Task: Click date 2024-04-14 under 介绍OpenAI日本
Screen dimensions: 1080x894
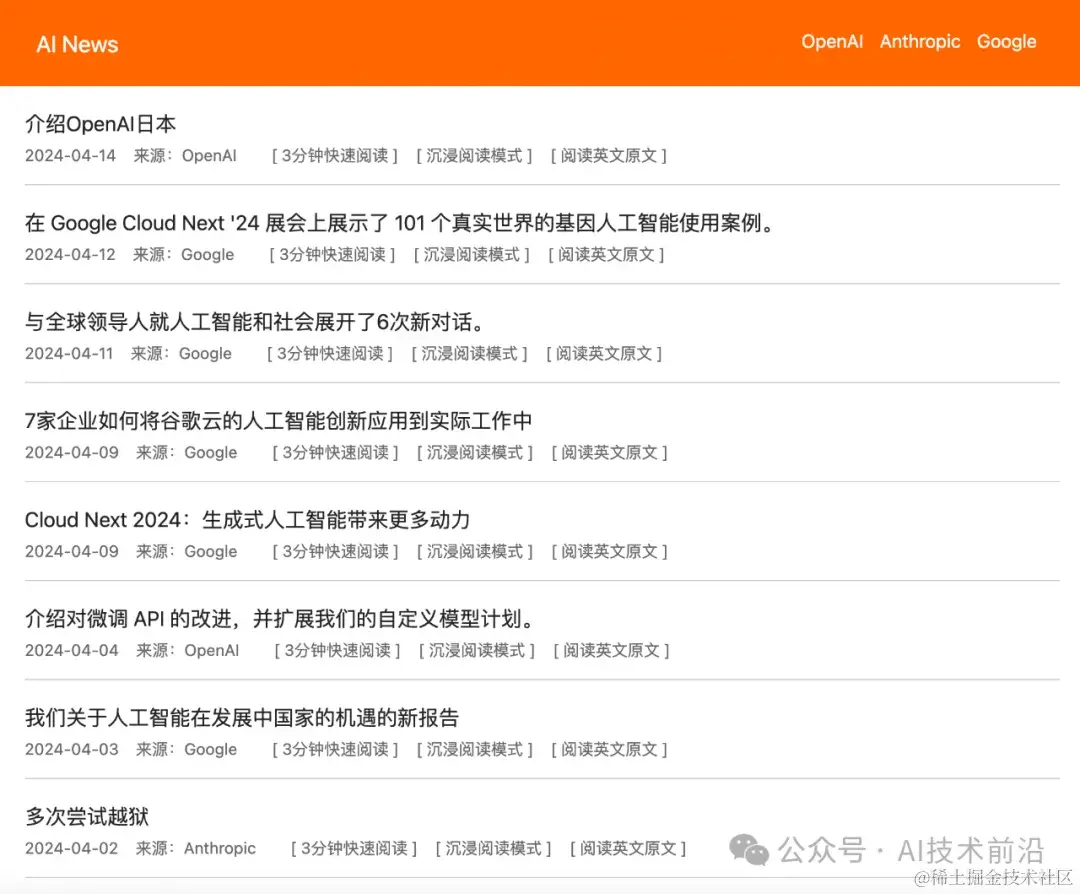Action: click(70, 156)
